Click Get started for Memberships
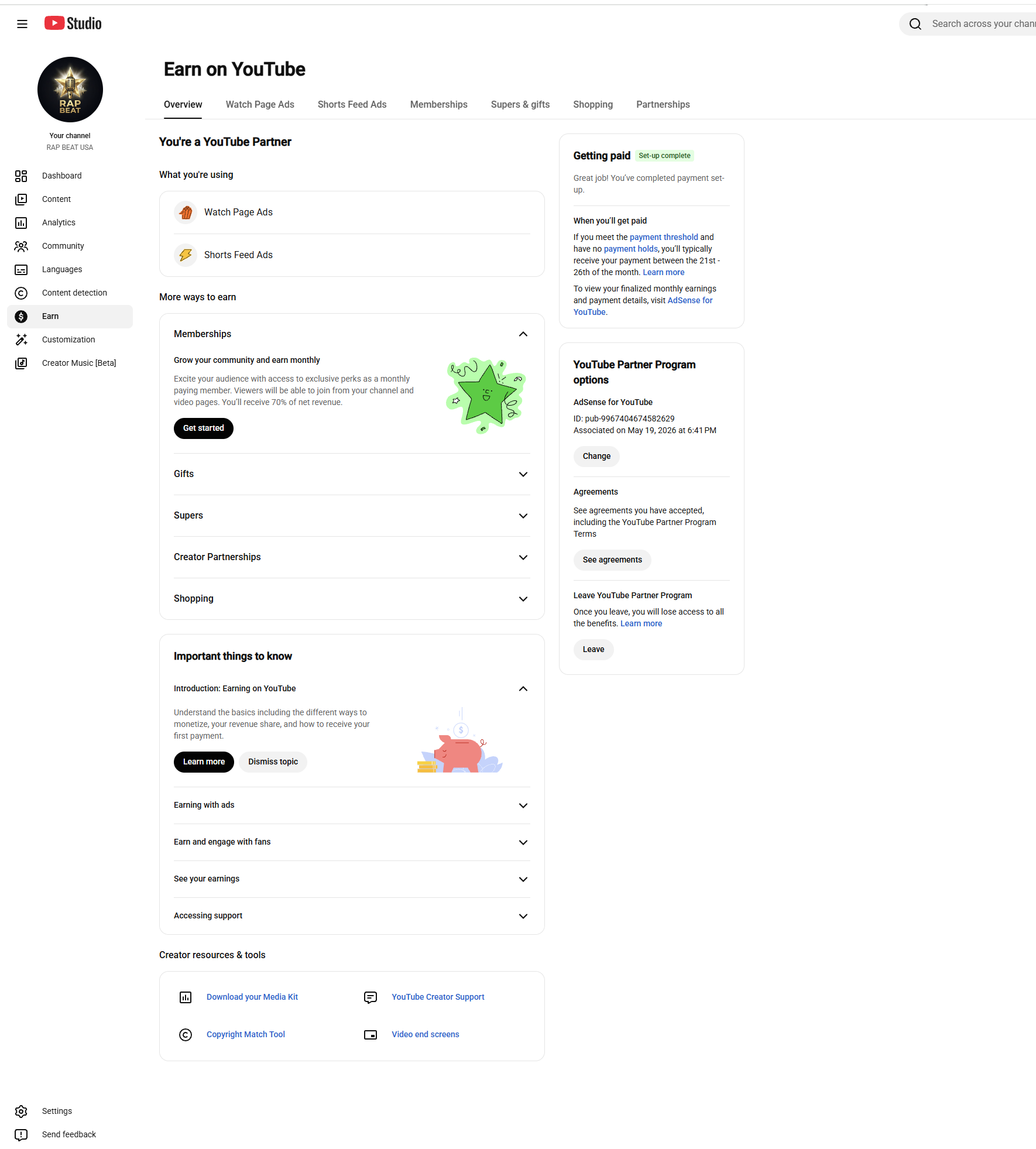The height and width of the screenshot is (1149, 1036). click(x=204, y=428)
